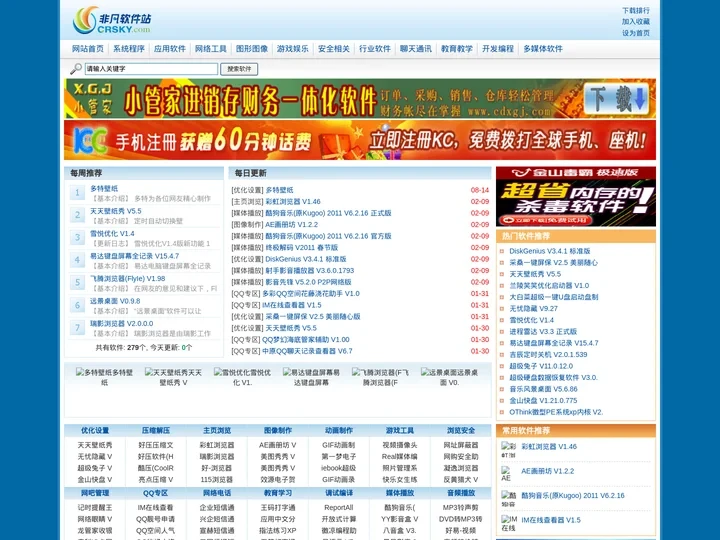Open 开发编程 category in navigation
The height and width of the screenshot is (540, 720).
tap(498, 49)
